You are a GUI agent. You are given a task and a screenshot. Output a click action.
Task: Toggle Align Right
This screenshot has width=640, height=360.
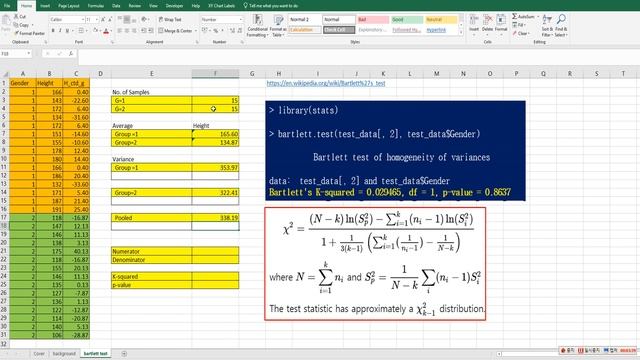pos(134,31)
